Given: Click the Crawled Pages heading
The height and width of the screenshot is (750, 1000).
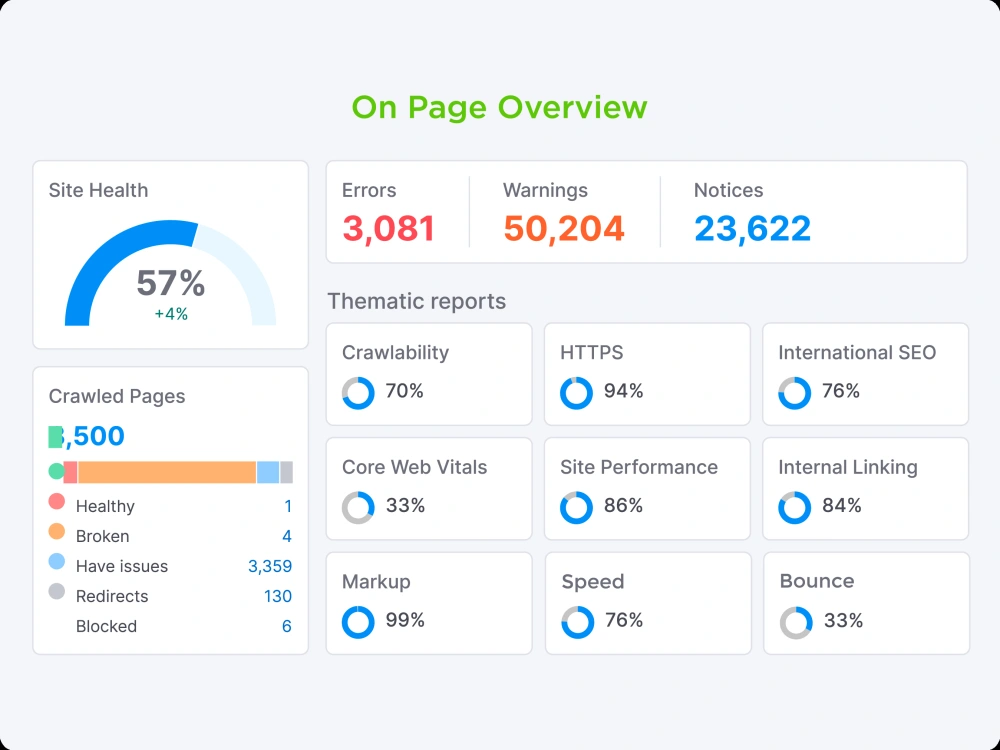Looking at the screenshot, I should click(x=117, y=396).
